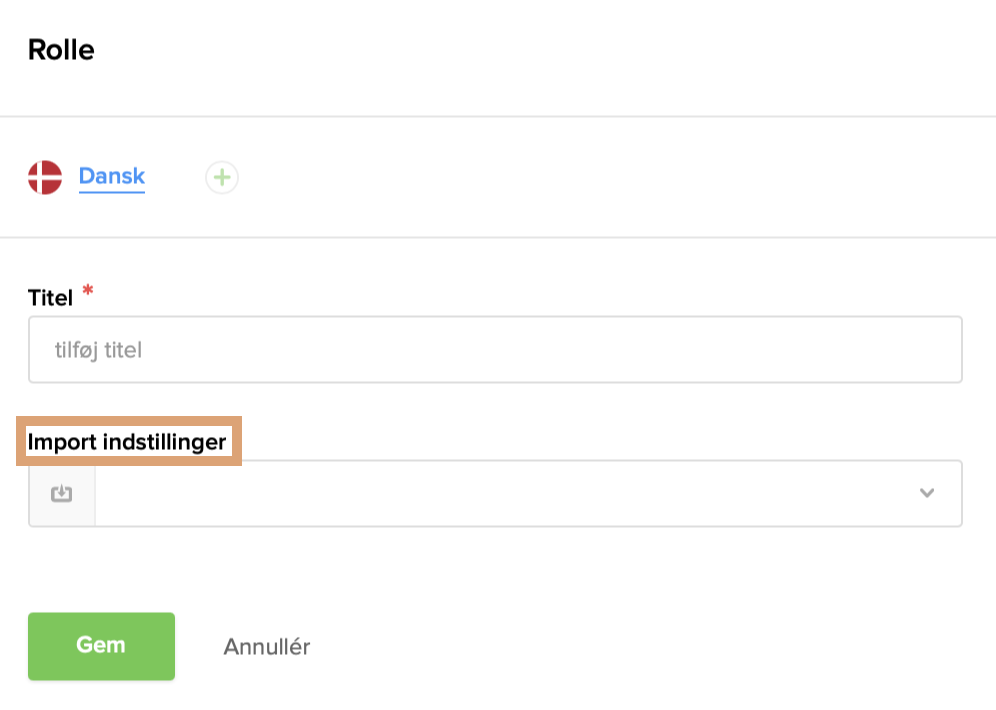Screen dimensions: 996x710
Task: Click the import icon beside the dropdown
Action: coord(62,493)
